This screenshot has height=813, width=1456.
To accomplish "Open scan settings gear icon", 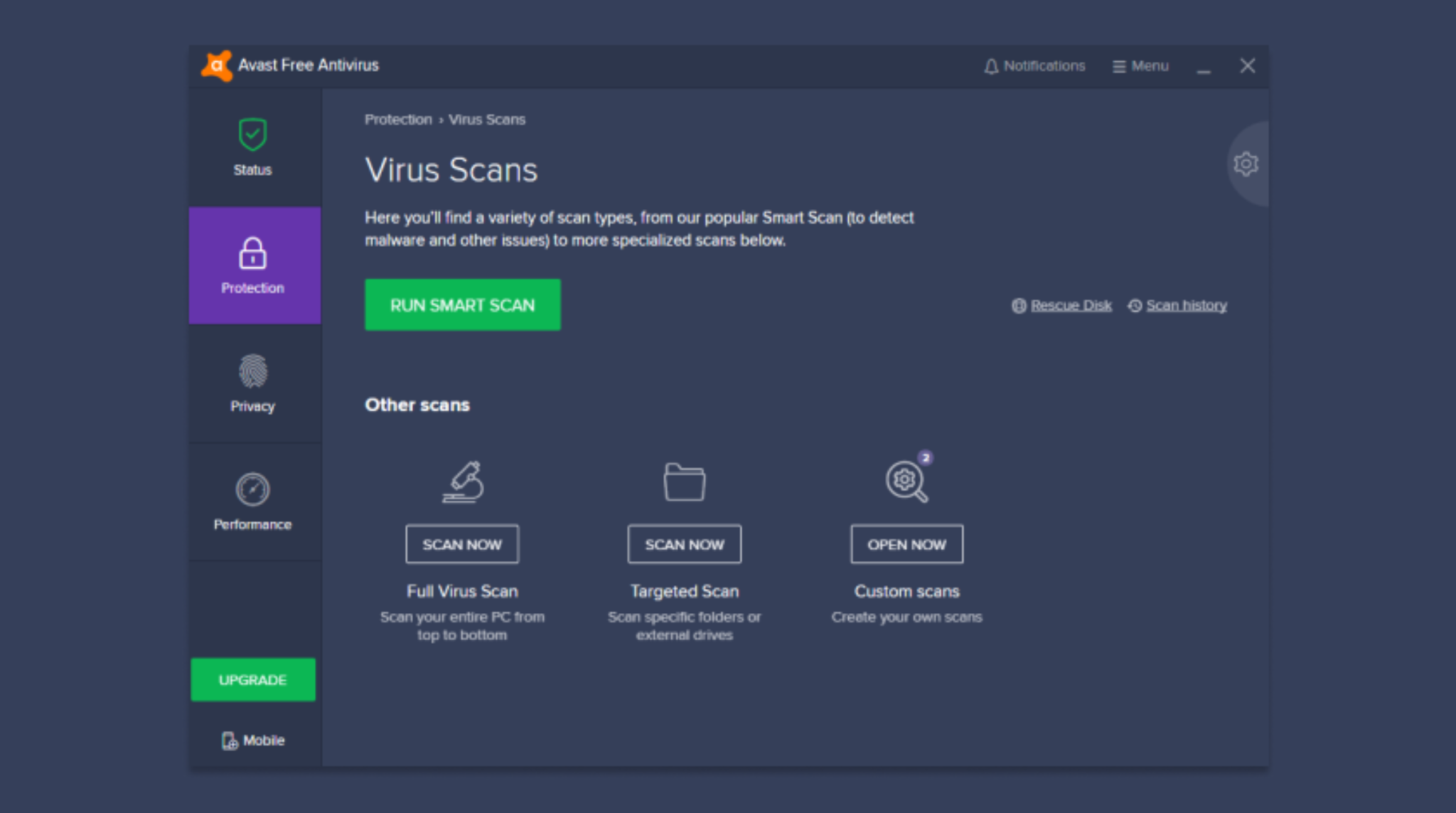I will (1246, 164).
